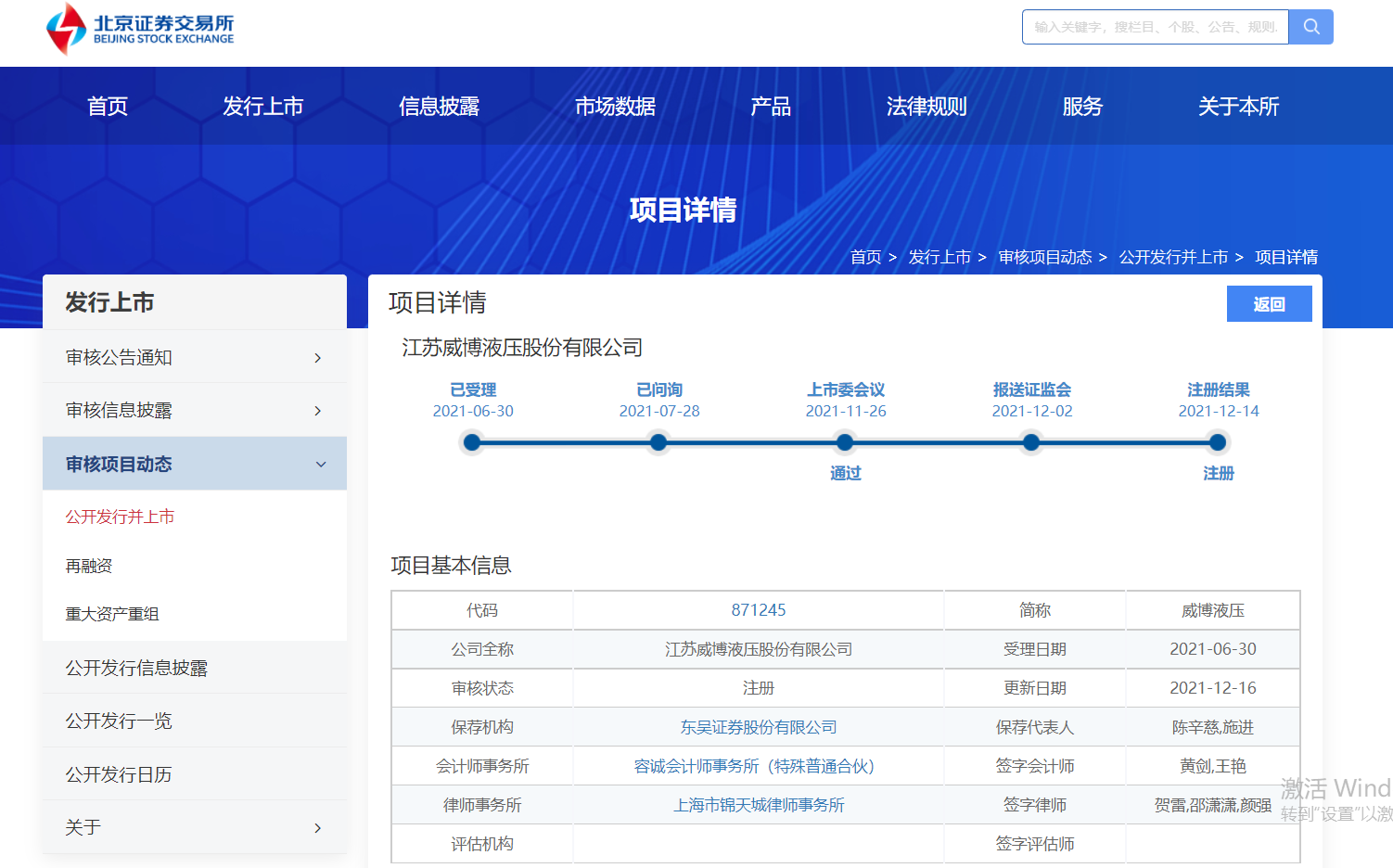Screen dimensions: 1393x868
Task: Click the magnifier search icon button
Action: pos(1310,27)
